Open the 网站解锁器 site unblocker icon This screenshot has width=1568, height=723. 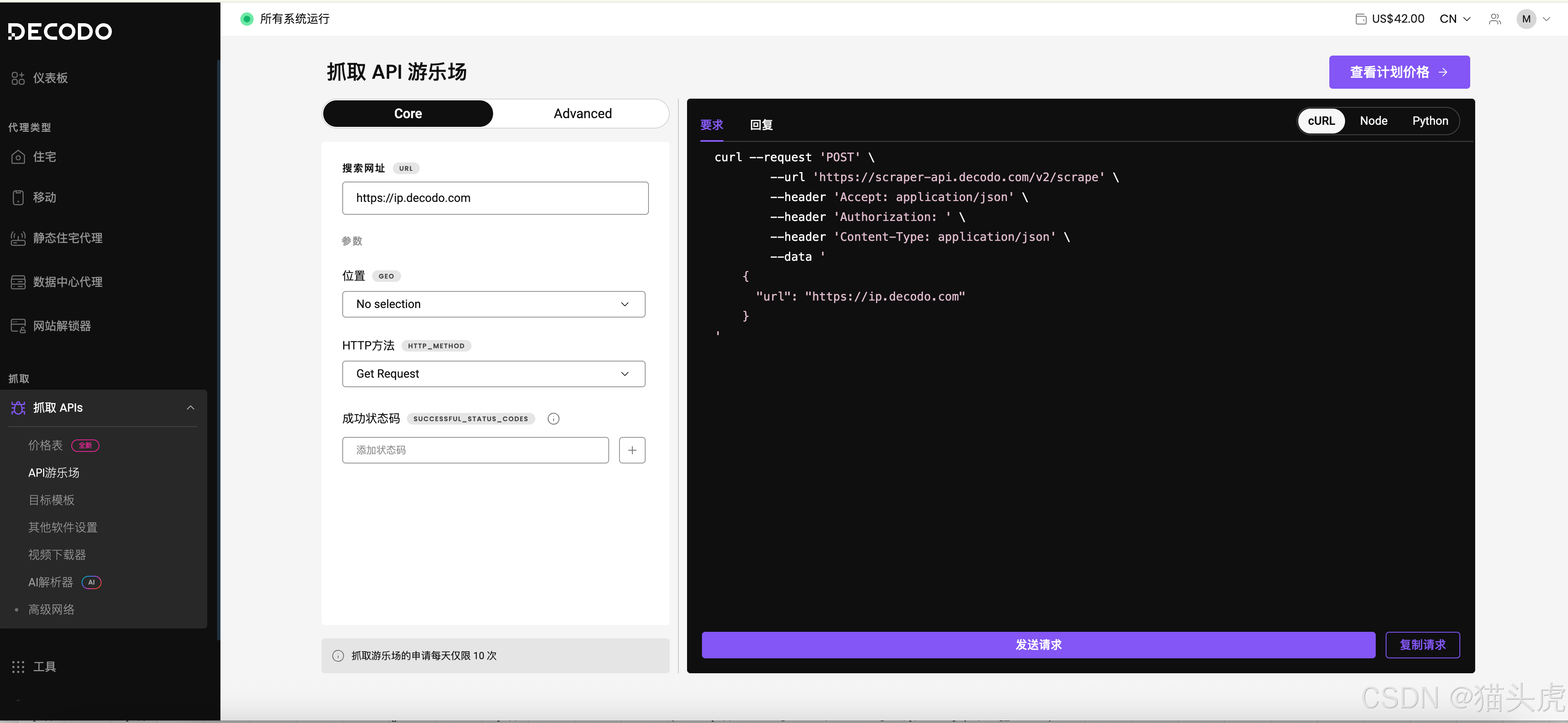point(18,325)
